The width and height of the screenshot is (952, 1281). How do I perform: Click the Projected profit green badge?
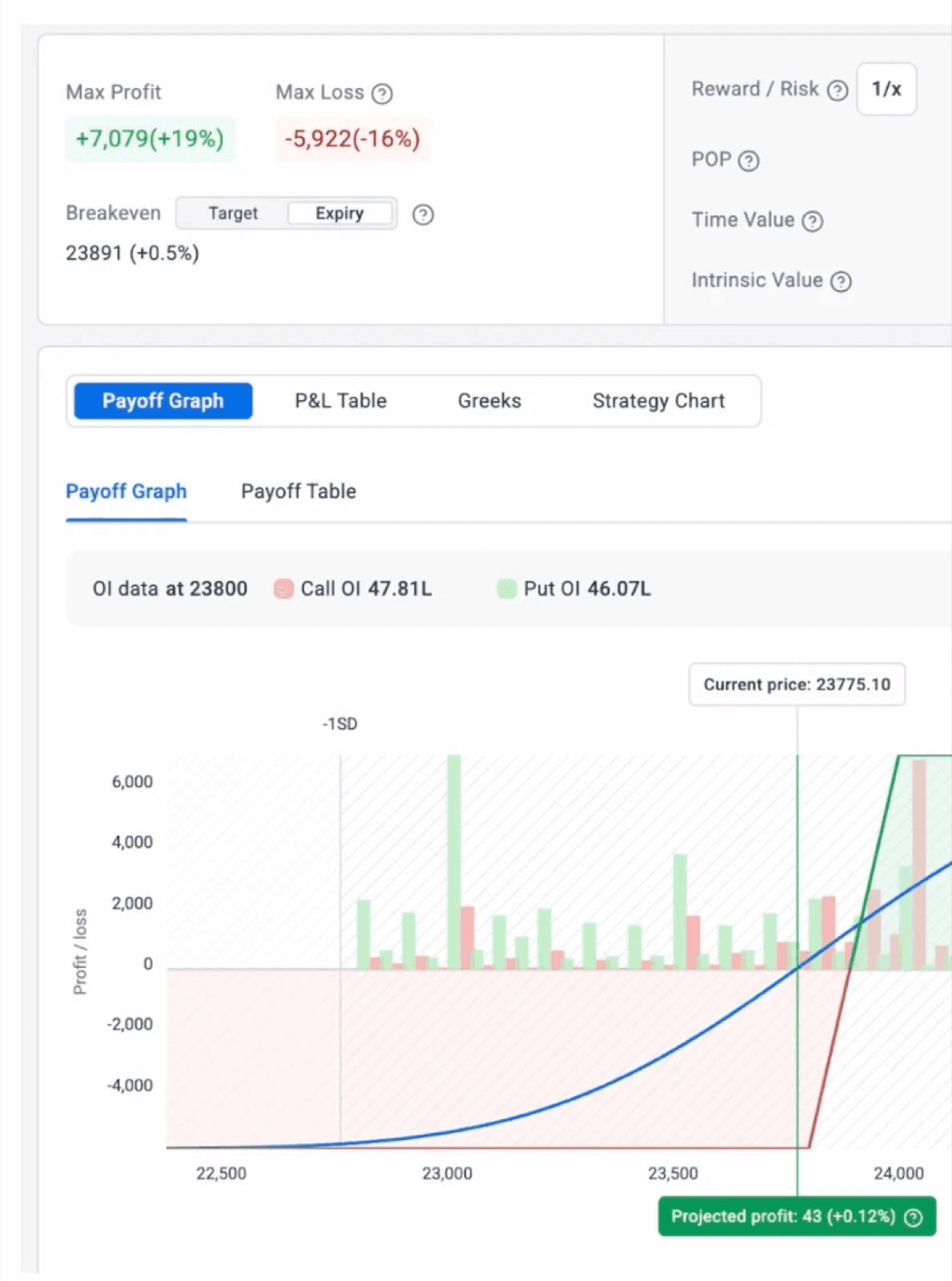797,1217
